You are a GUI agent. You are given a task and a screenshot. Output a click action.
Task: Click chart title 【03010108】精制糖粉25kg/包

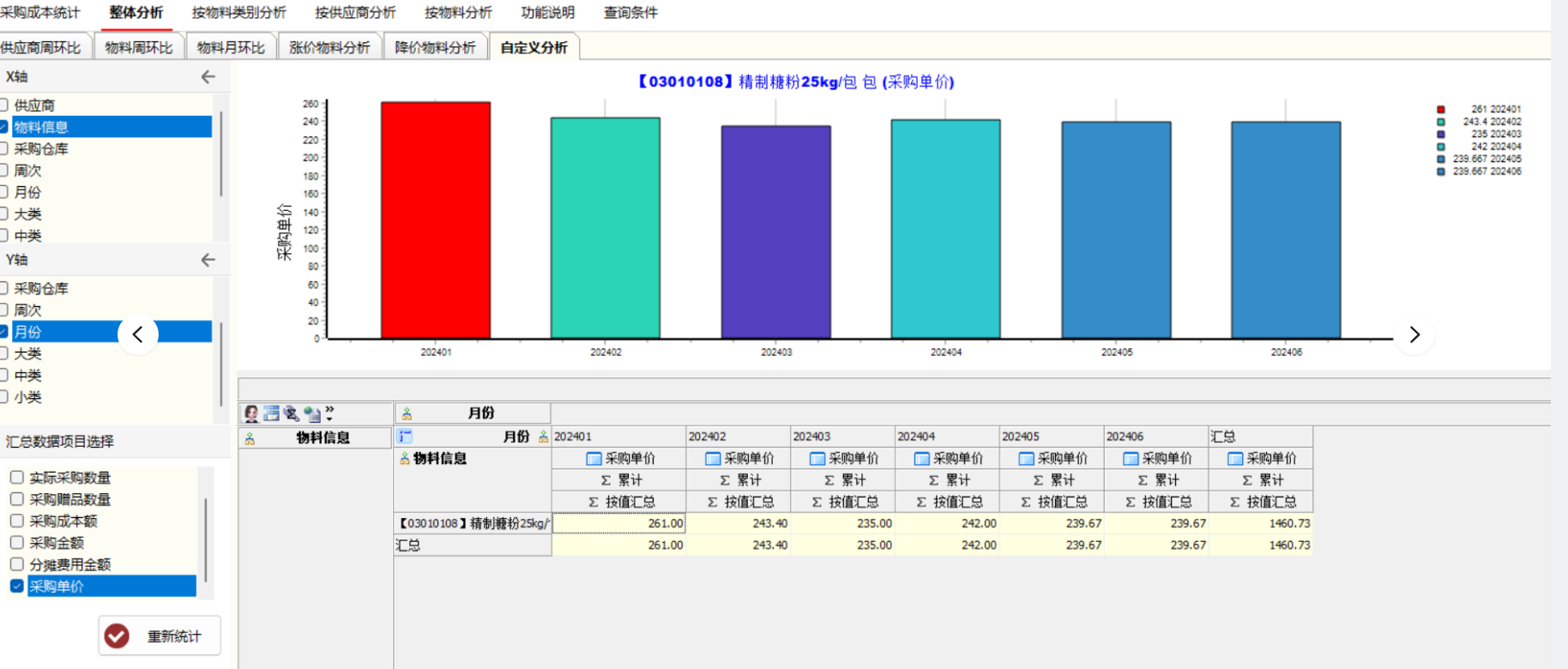coord(794,81)
